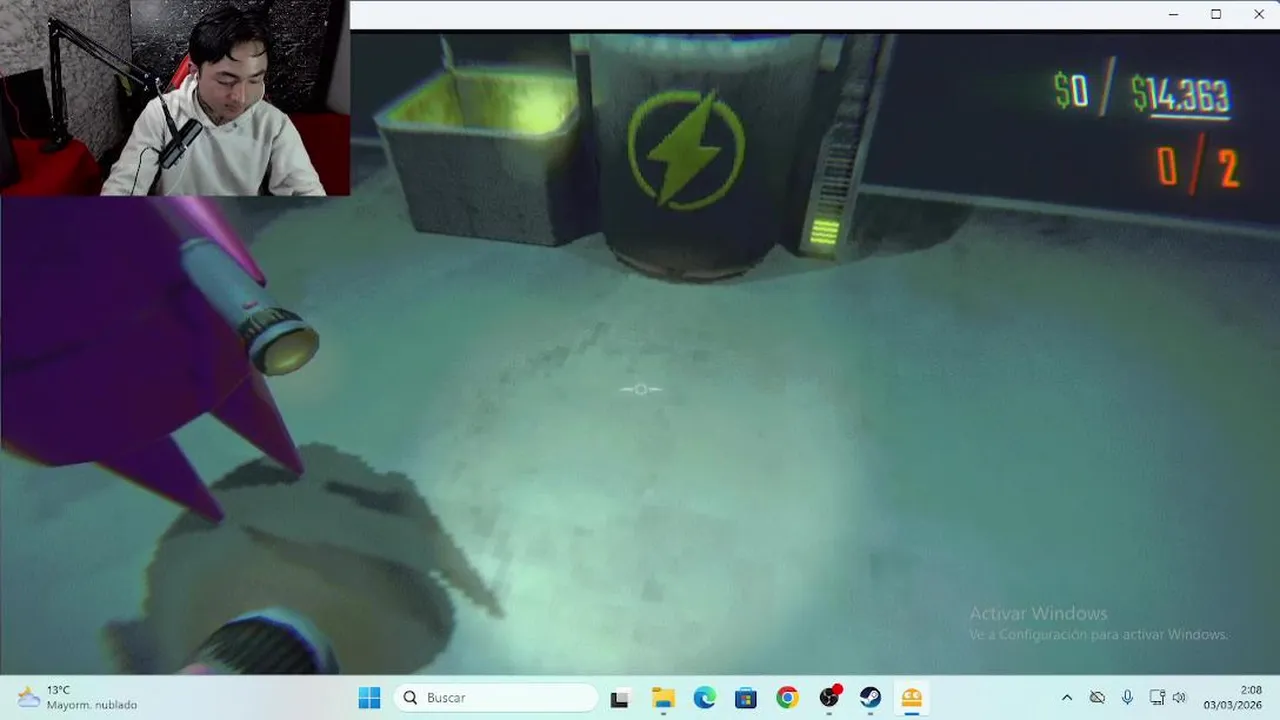The width and height of the screenshot is (1280, 720).
Task: Click the microphone tray icon
Action: pyautogui.click(x=1127, y=698)
